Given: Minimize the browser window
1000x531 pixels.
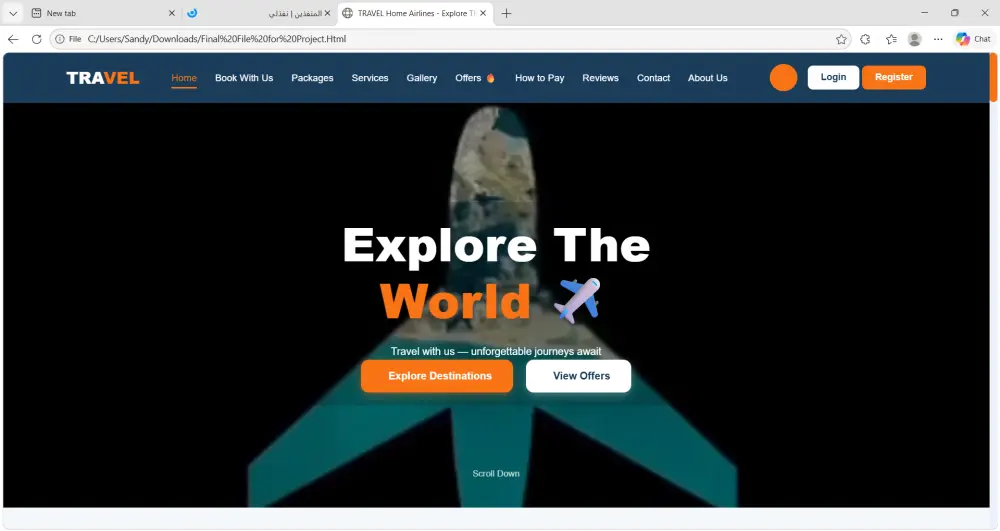Looking at the screenshot, I should (925, 13).
